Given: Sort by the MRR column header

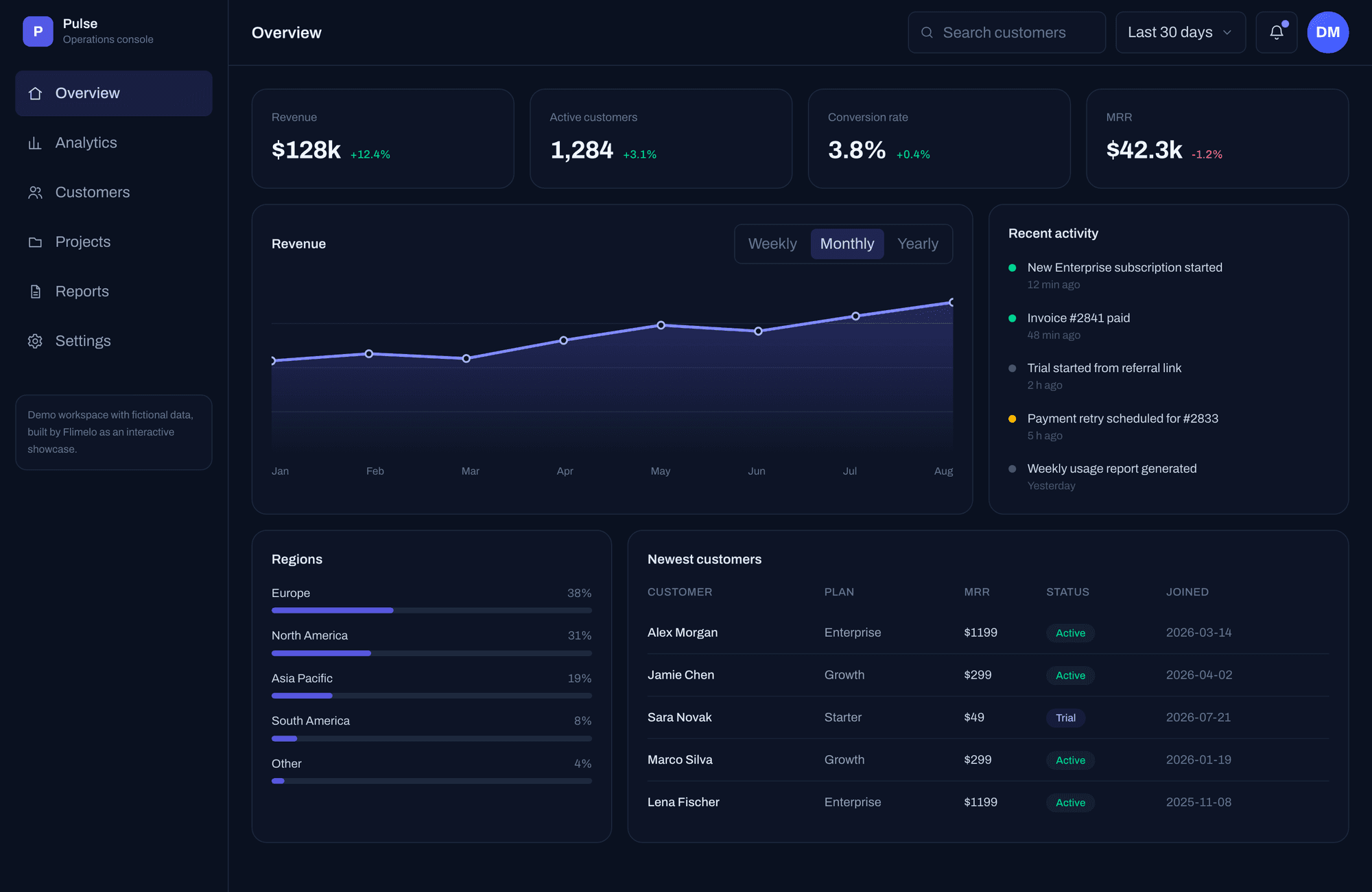Looking at the screenshot, I should pos(977,592).
